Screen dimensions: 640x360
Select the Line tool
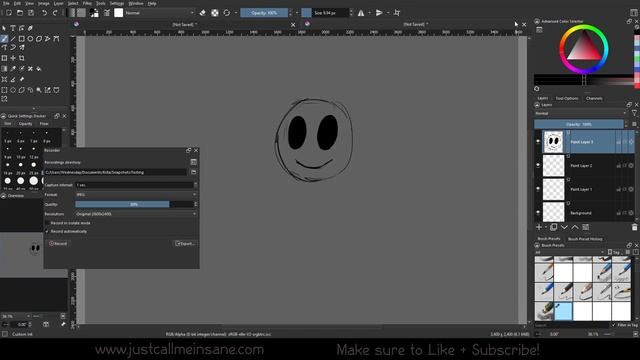click(x=13, y=39)
